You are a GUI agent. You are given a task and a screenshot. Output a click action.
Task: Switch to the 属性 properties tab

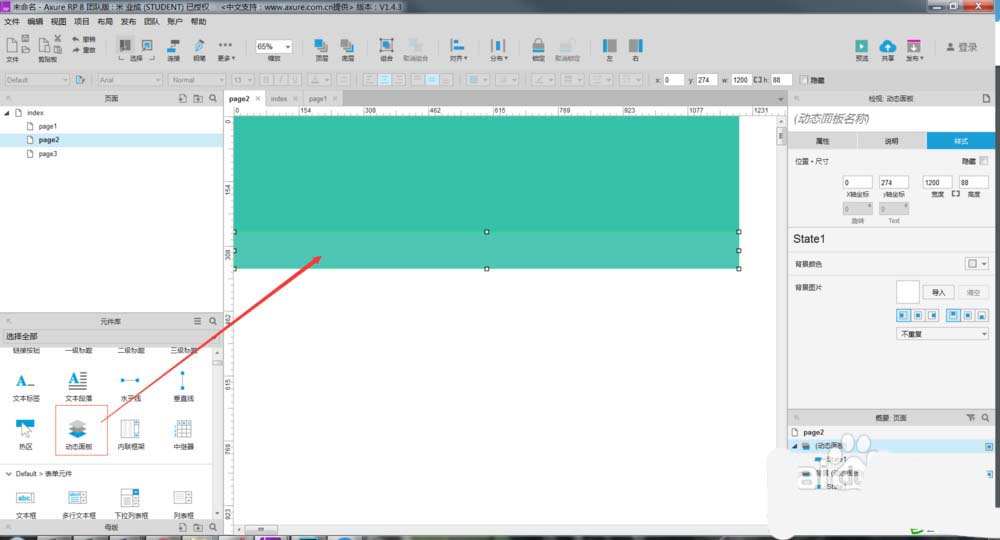click(x=823, y=141)
